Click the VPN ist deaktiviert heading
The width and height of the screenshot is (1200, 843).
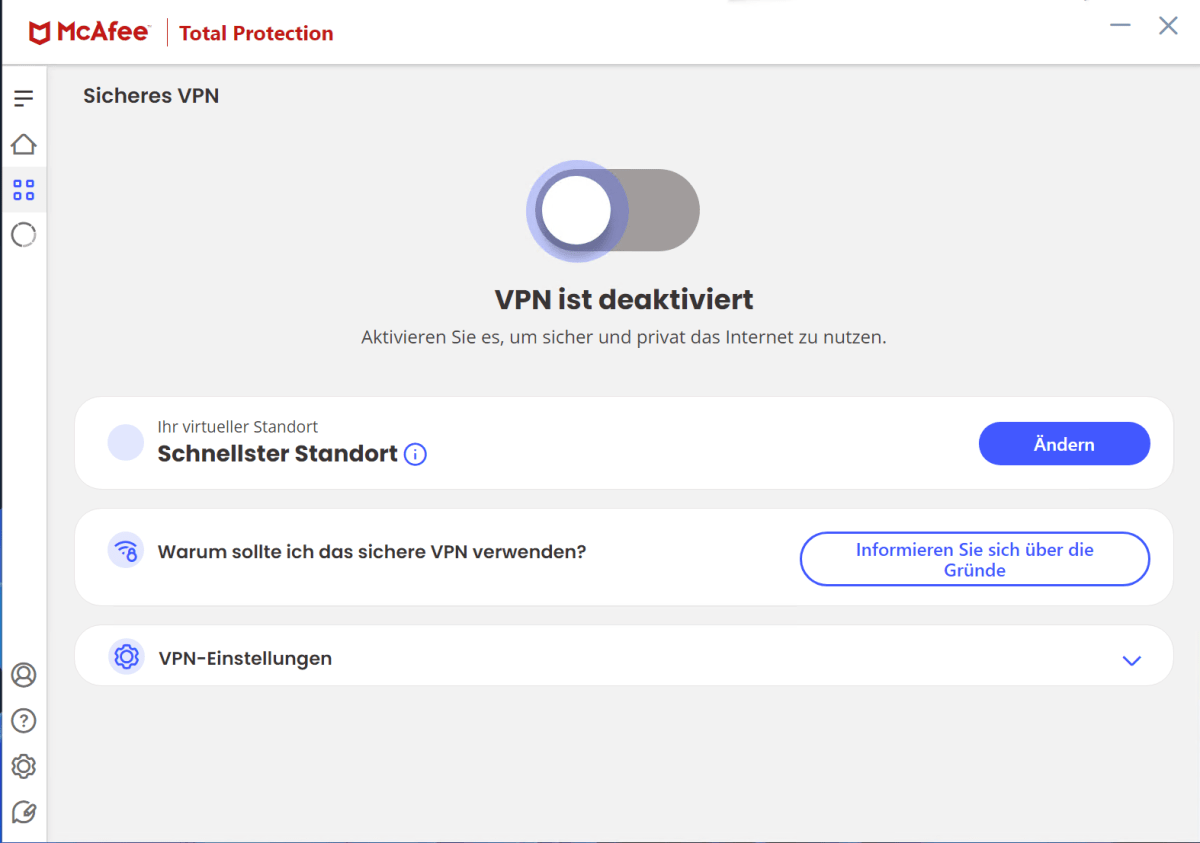[624, 299]
